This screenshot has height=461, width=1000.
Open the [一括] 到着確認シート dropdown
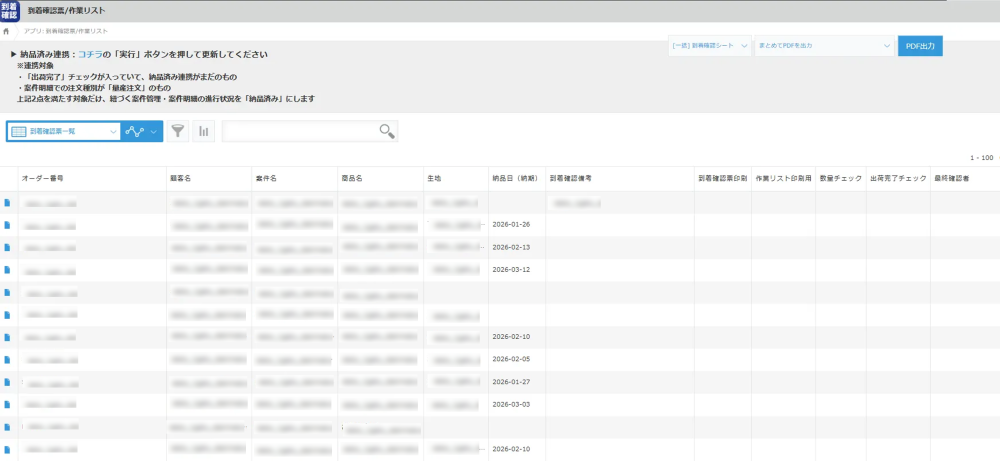710,46
